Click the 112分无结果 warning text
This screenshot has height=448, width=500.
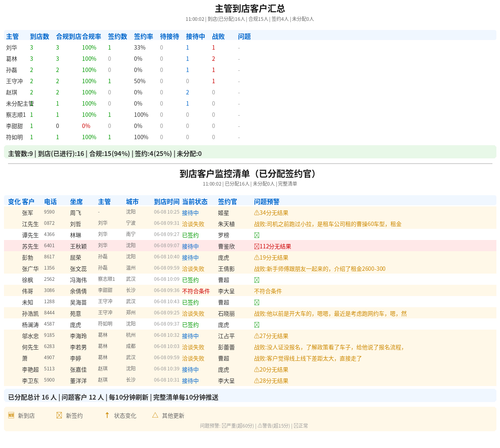pyautogui.click(x=275, y=246)
